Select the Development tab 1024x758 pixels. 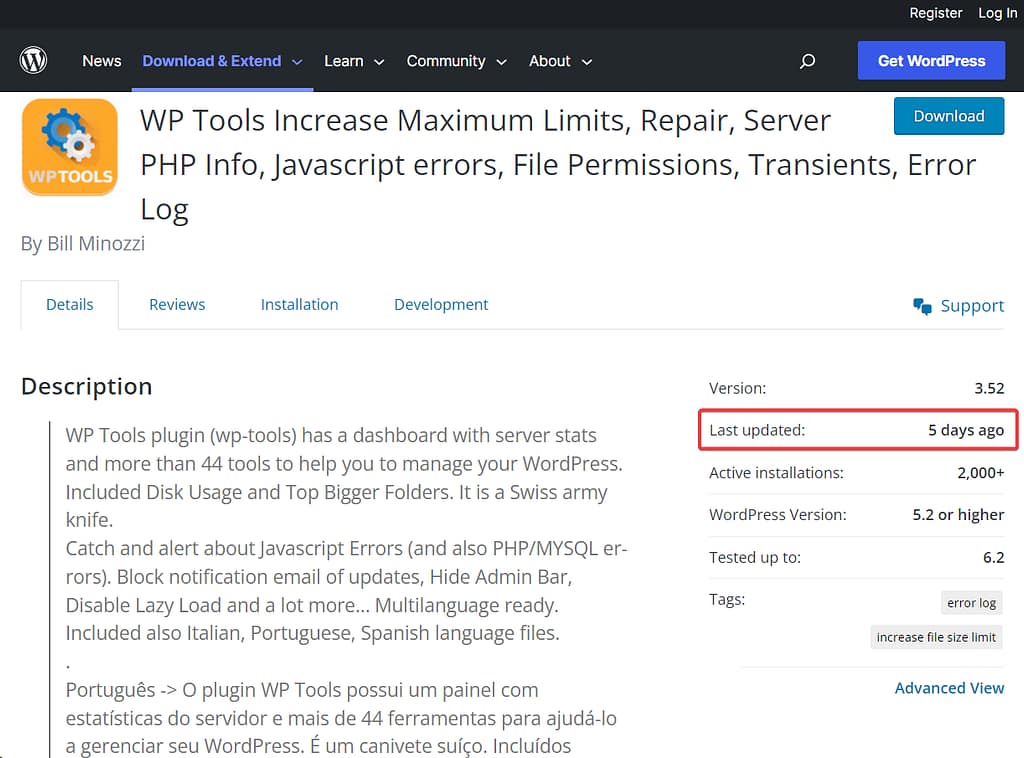440,304
